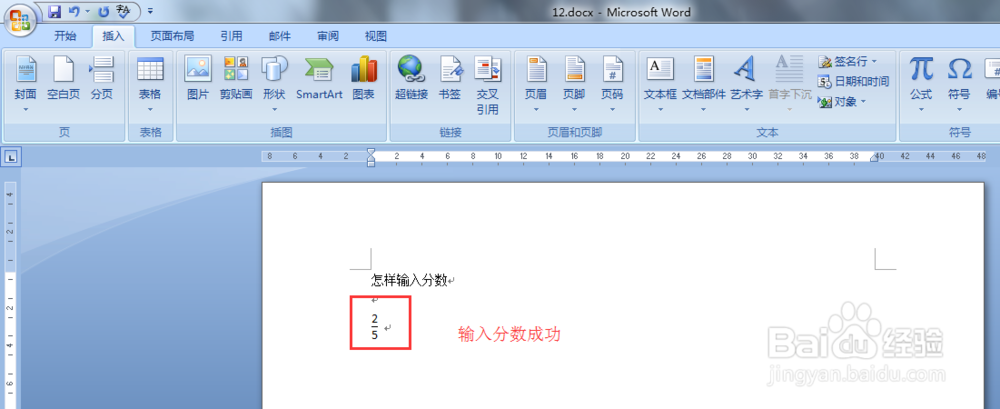Open the 引用 tab
The width and height of the screenshot is (1000, 409).
[231, 36]
